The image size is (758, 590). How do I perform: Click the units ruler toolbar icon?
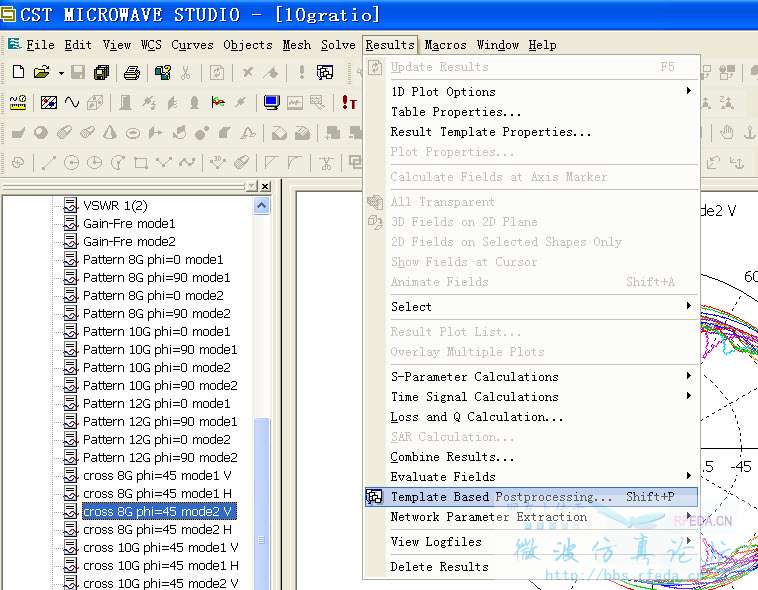[18, 102]
